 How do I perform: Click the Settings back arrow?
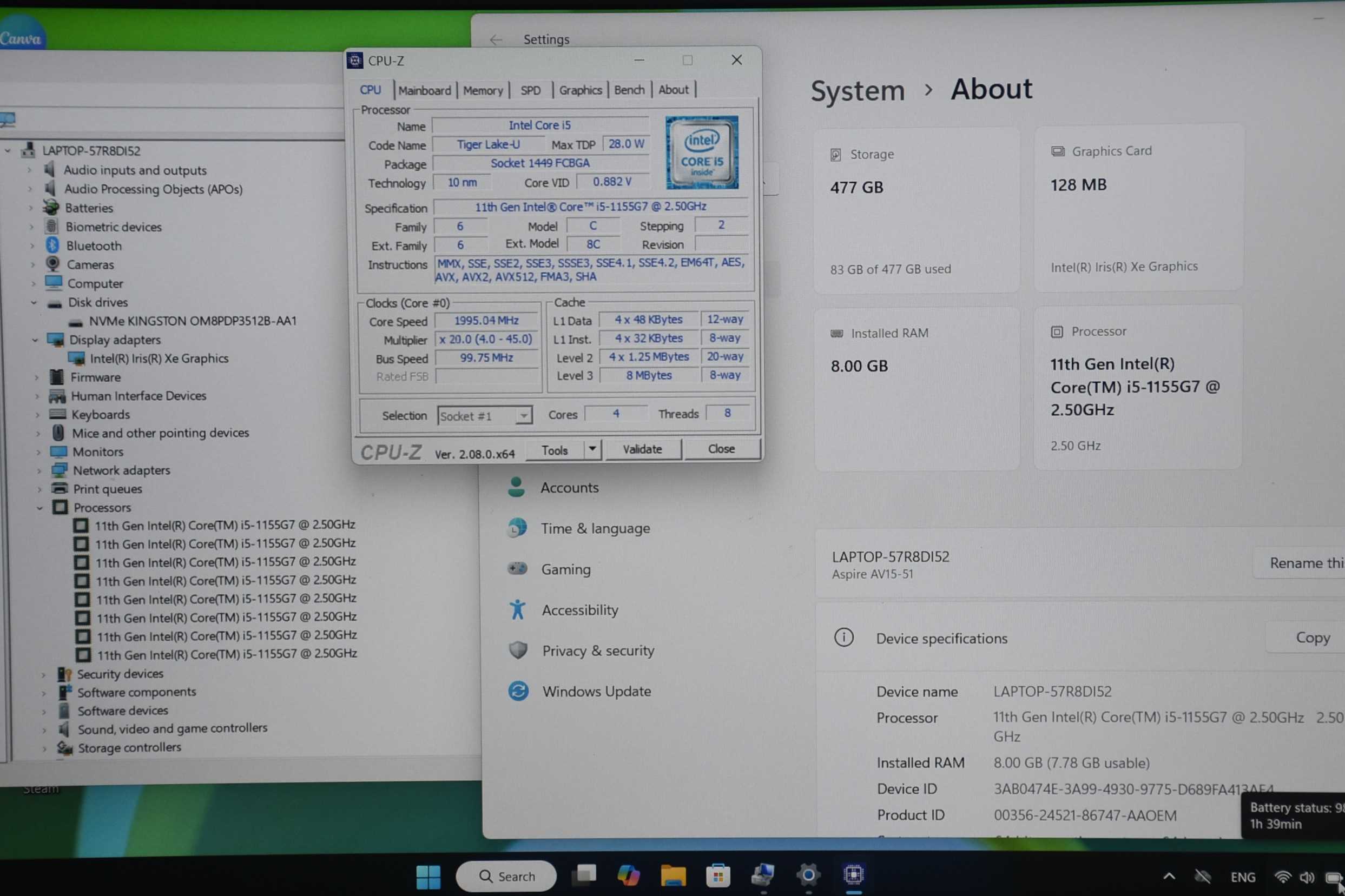(x=496, y=39)
